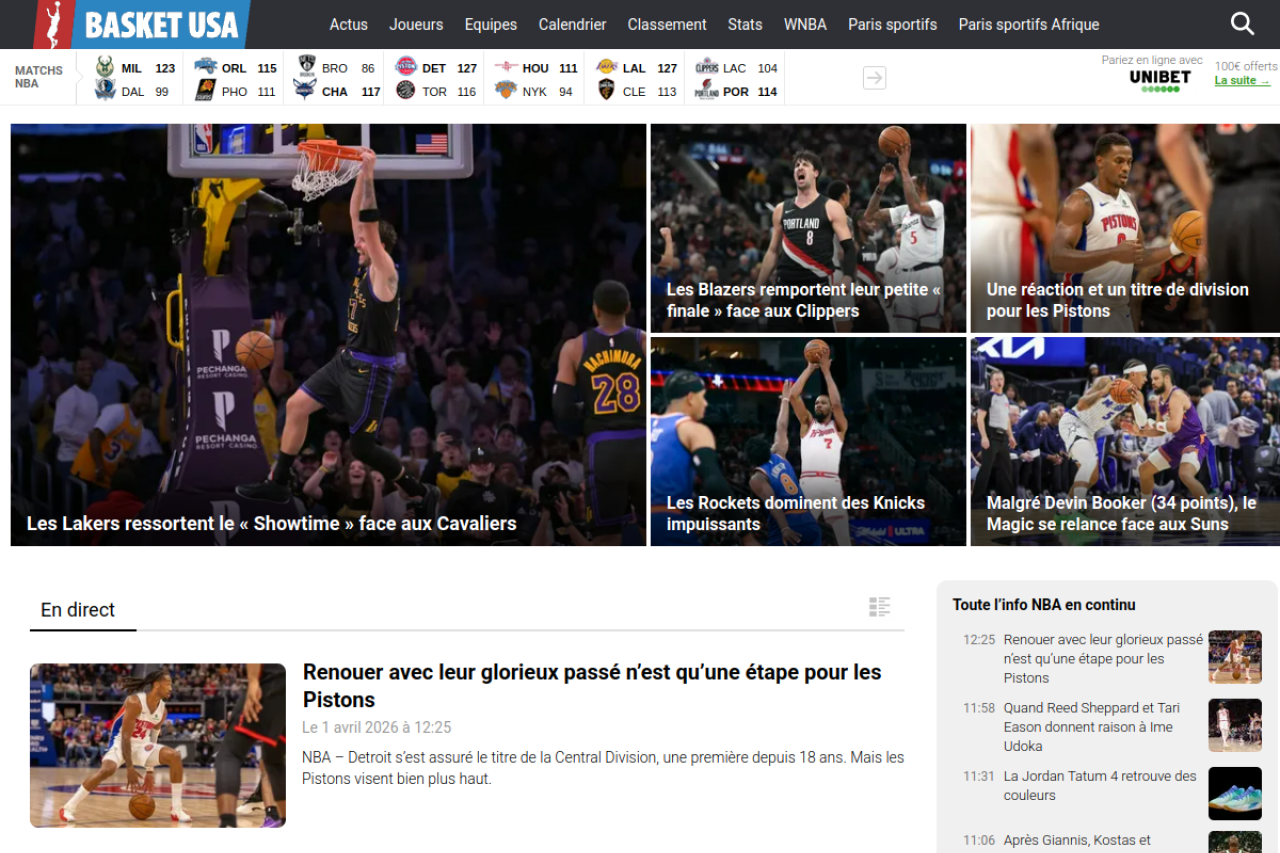Viewport: 1280px width, 853px height.
Task: Click the Unibet logo advertisement
Action: pos(1160,80)
